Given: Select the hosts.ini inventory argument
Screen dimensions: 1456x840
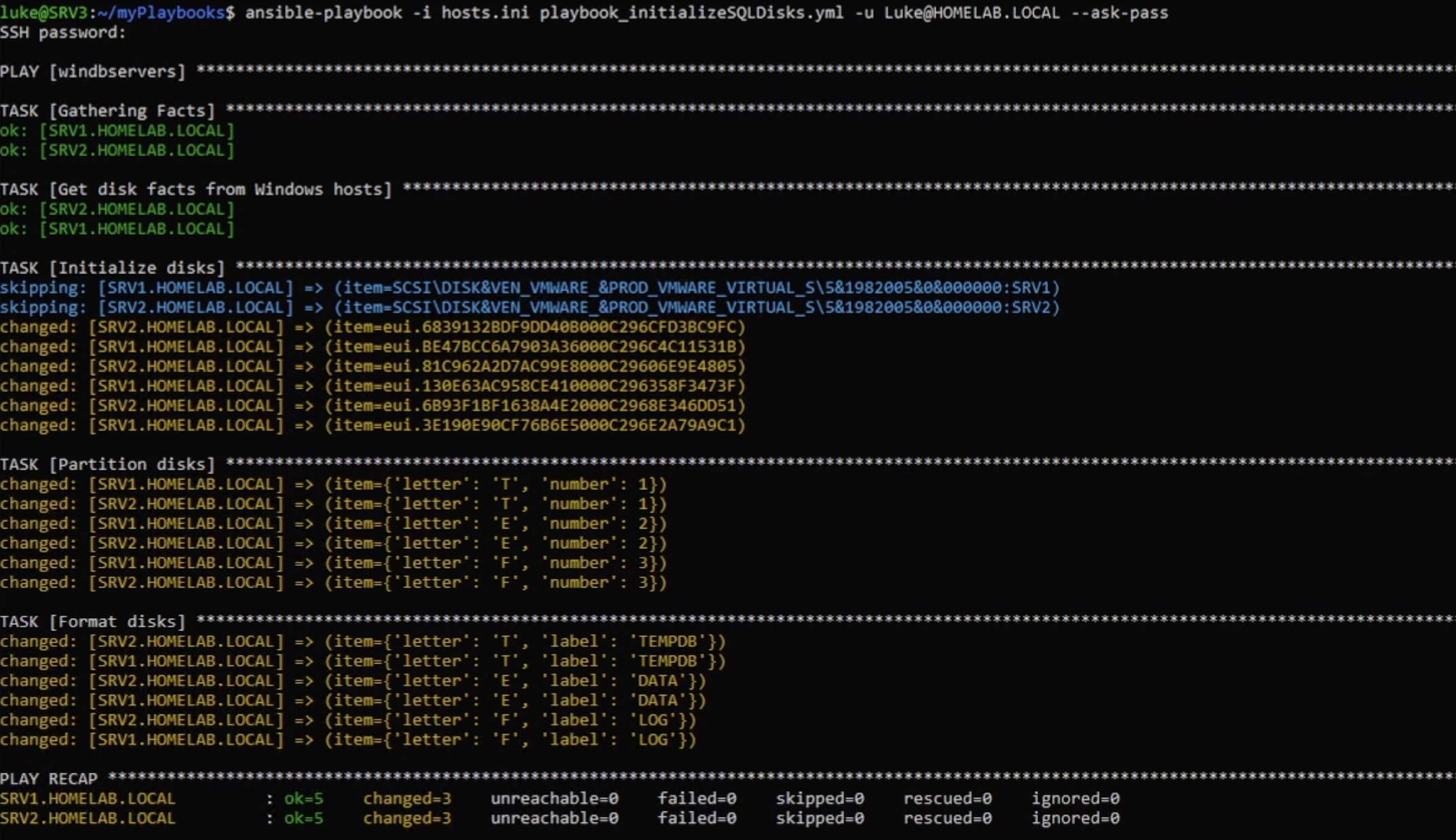Looking at the screenshot, I should coord(485,13).
